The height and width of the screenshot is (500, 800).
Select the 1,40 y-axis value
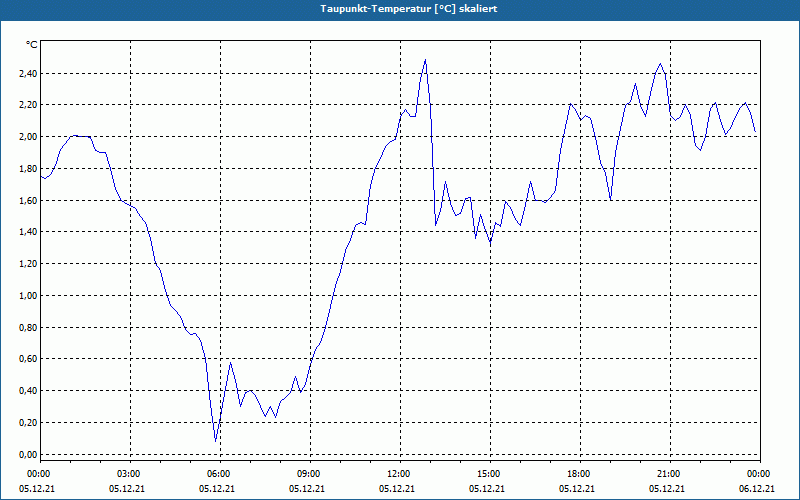(28, 232)
